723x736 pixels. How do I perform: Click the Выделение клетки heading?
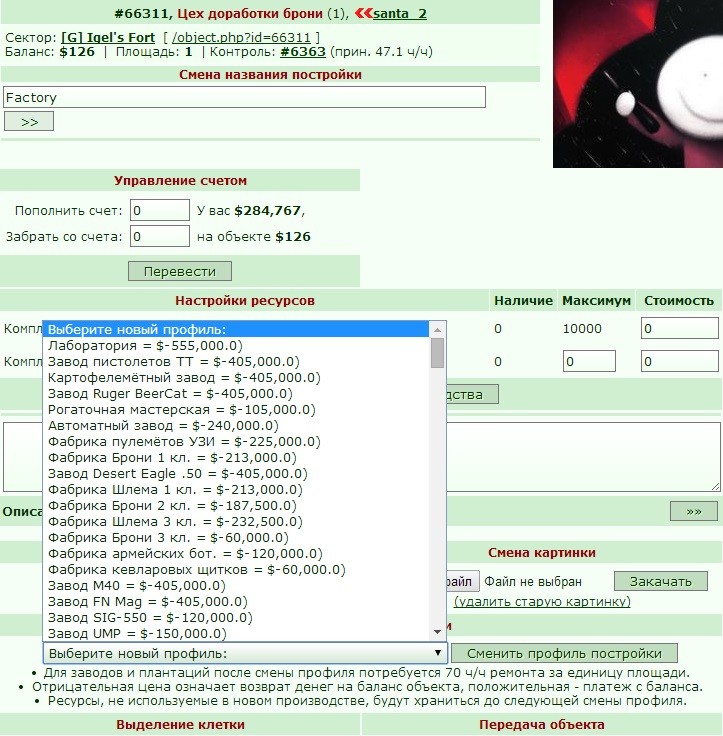point(180,724)
